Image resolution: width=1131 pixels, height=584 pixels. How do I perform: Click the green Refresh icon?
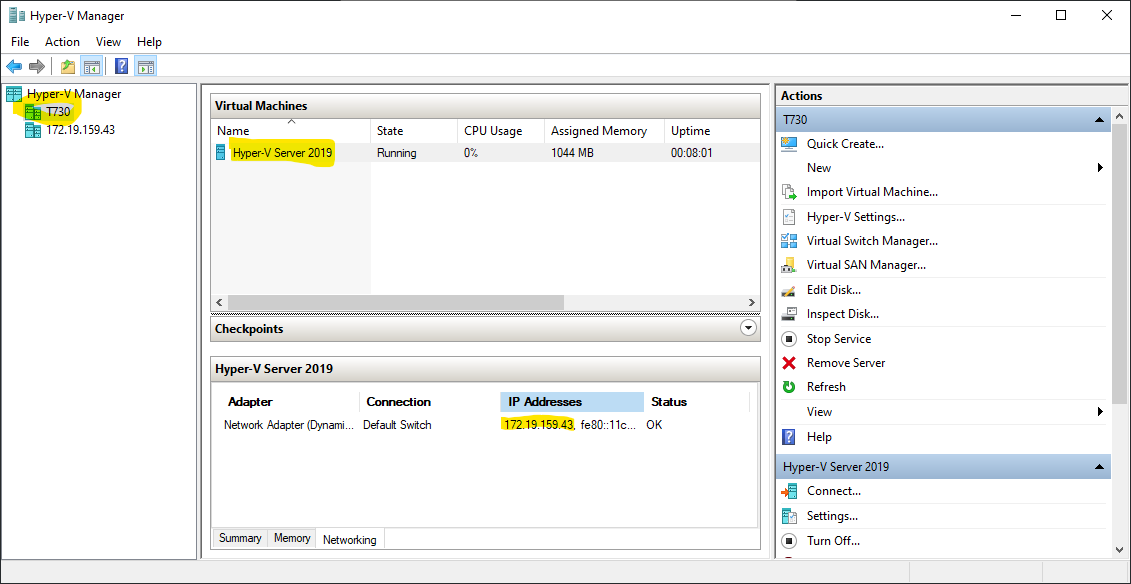789,387
